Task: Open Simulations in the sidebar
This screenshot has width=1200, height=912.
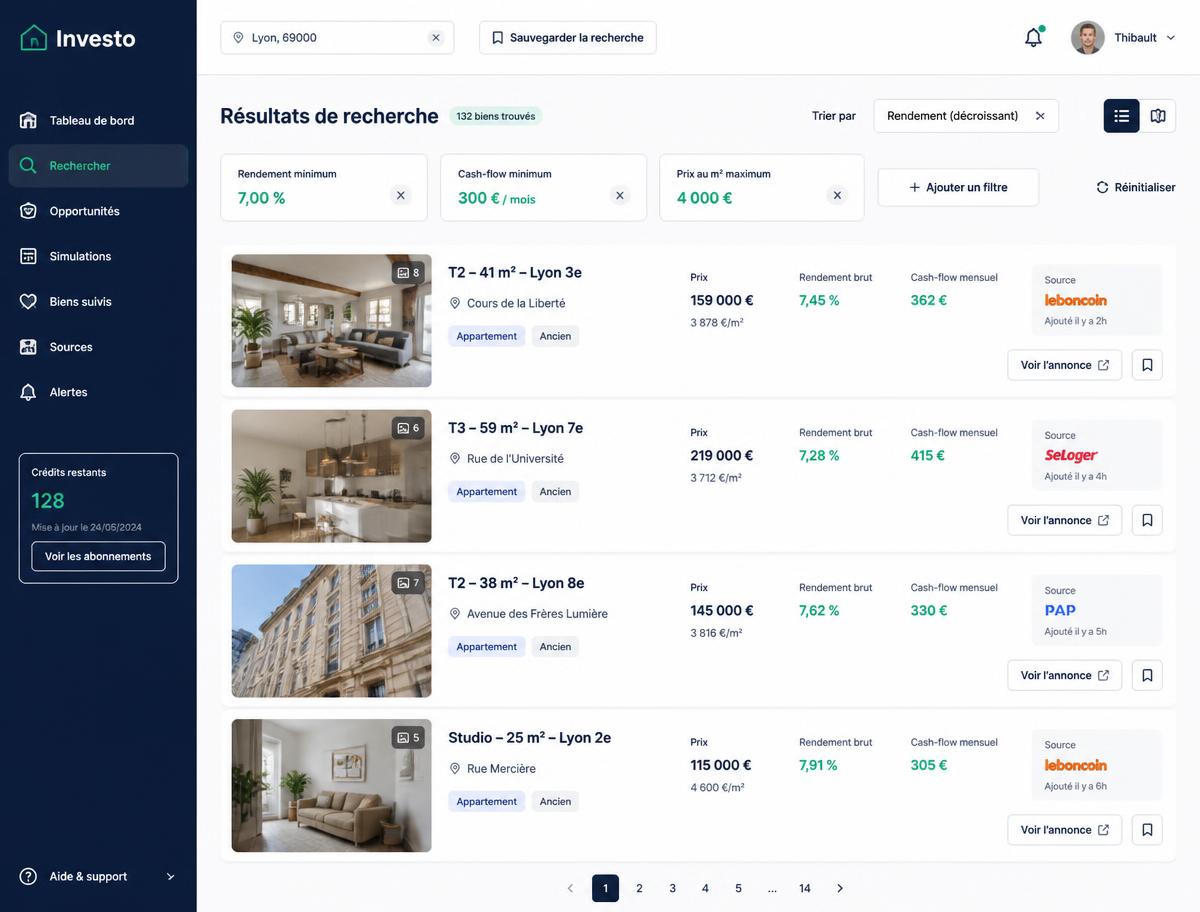Action: pos(98,256)
